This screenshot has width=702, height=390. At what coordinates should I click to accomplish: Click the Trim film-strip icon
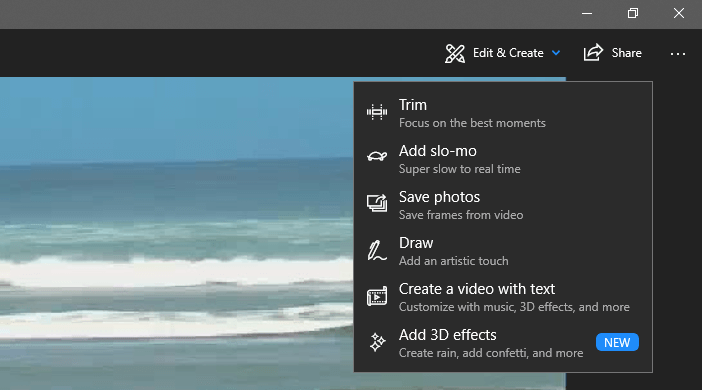click(377, 112)
